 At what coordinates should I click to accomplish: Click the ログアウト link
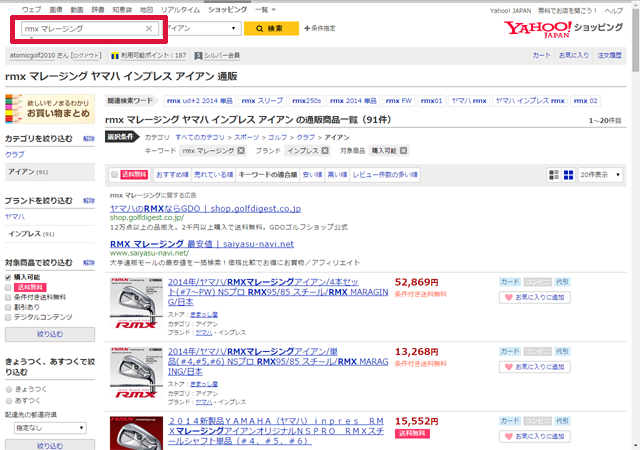click(x=86, y=56)
